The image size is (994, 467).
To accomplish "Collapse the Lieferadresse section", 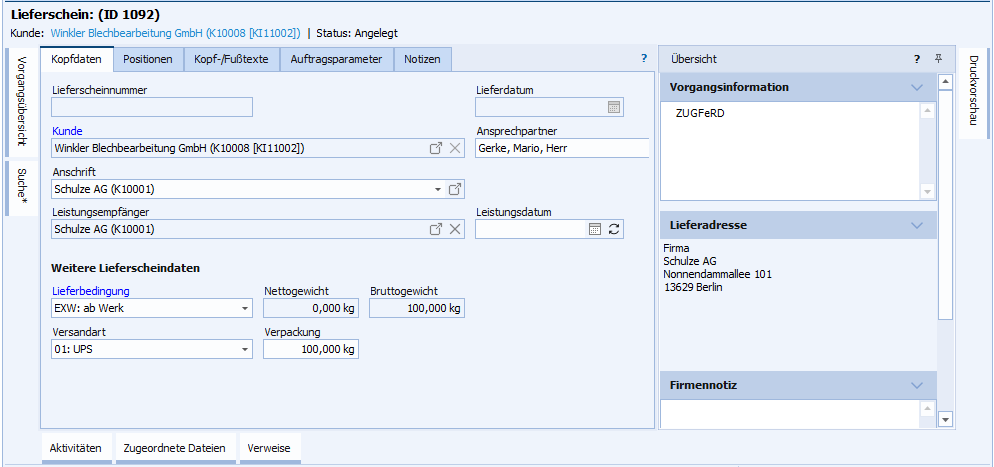I will coord(917,225).
